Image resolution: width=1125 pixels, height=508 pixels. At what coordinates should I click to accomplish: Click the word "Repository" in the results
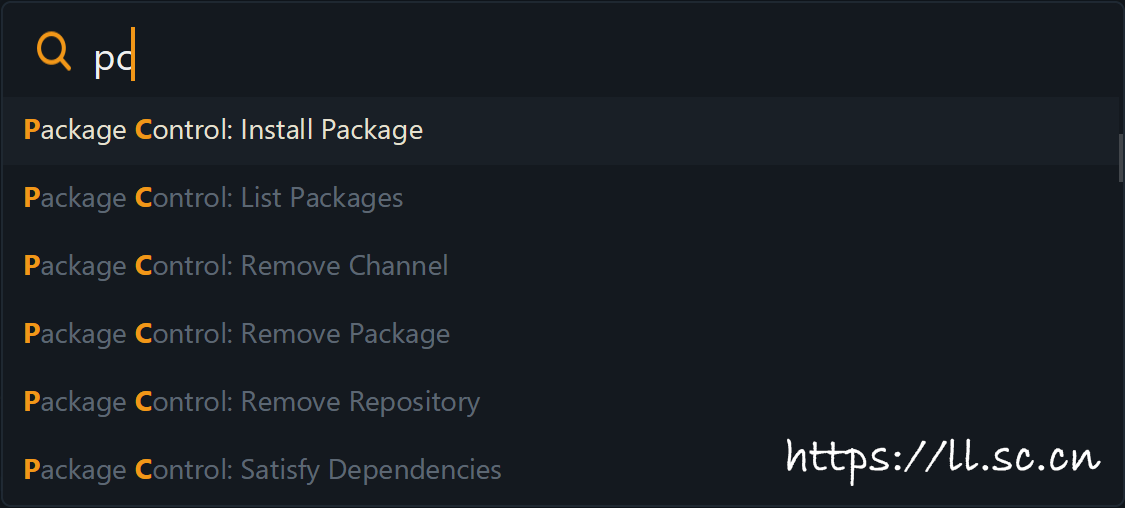pyautogui.click(x=414, y=402)
